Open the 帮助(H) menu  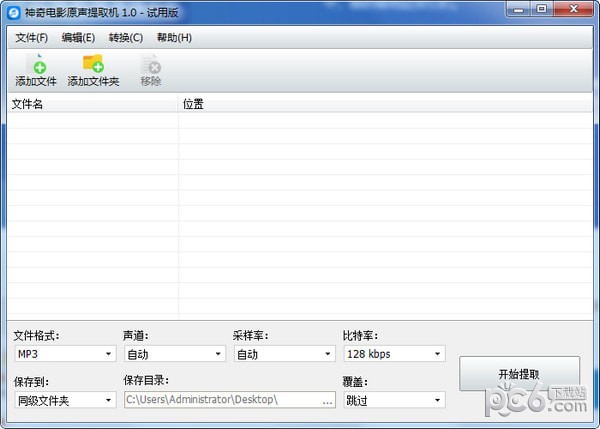click(174, 38)
